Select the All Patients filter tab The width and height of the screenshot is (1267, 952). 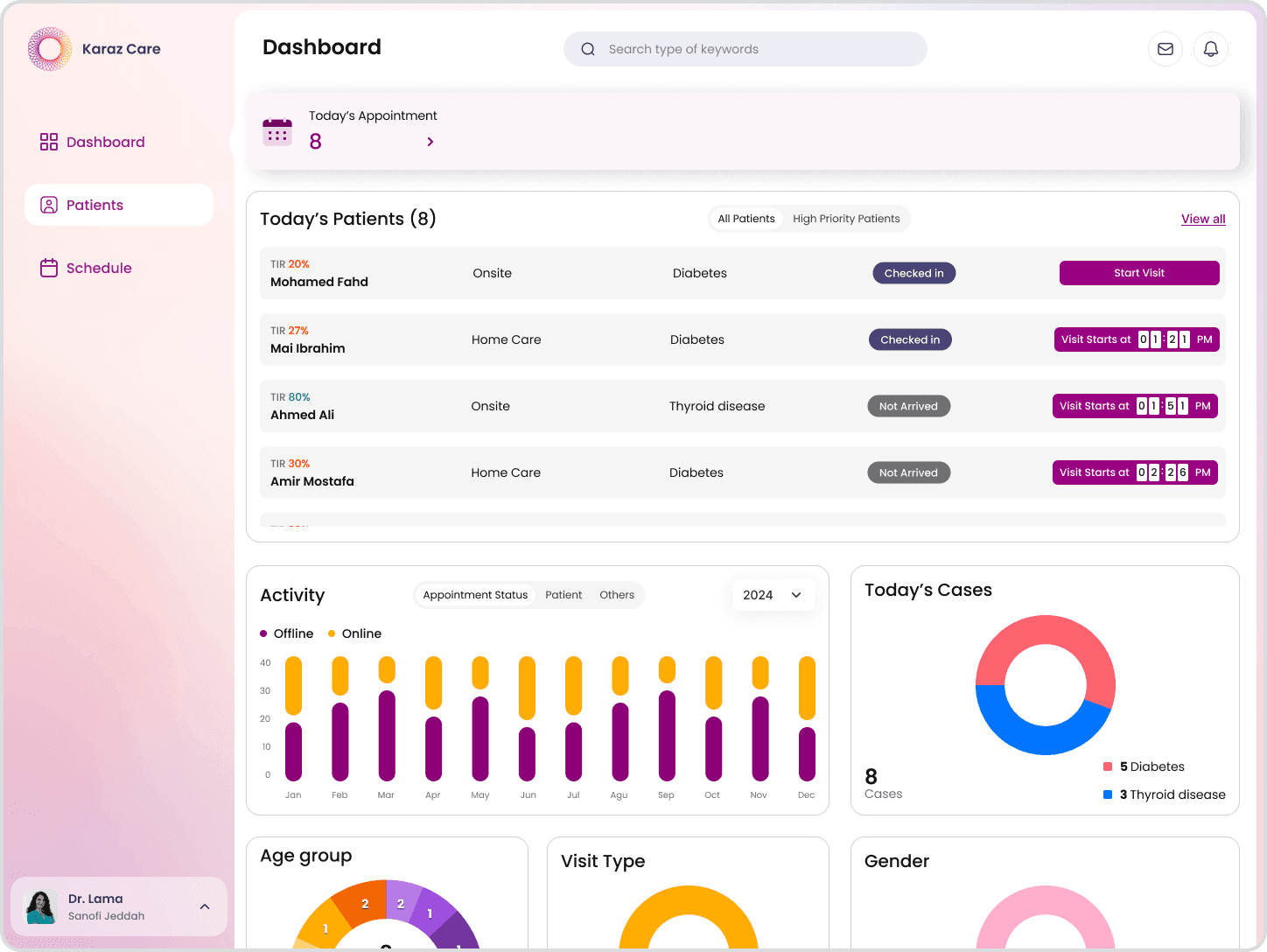pos(746,219)
